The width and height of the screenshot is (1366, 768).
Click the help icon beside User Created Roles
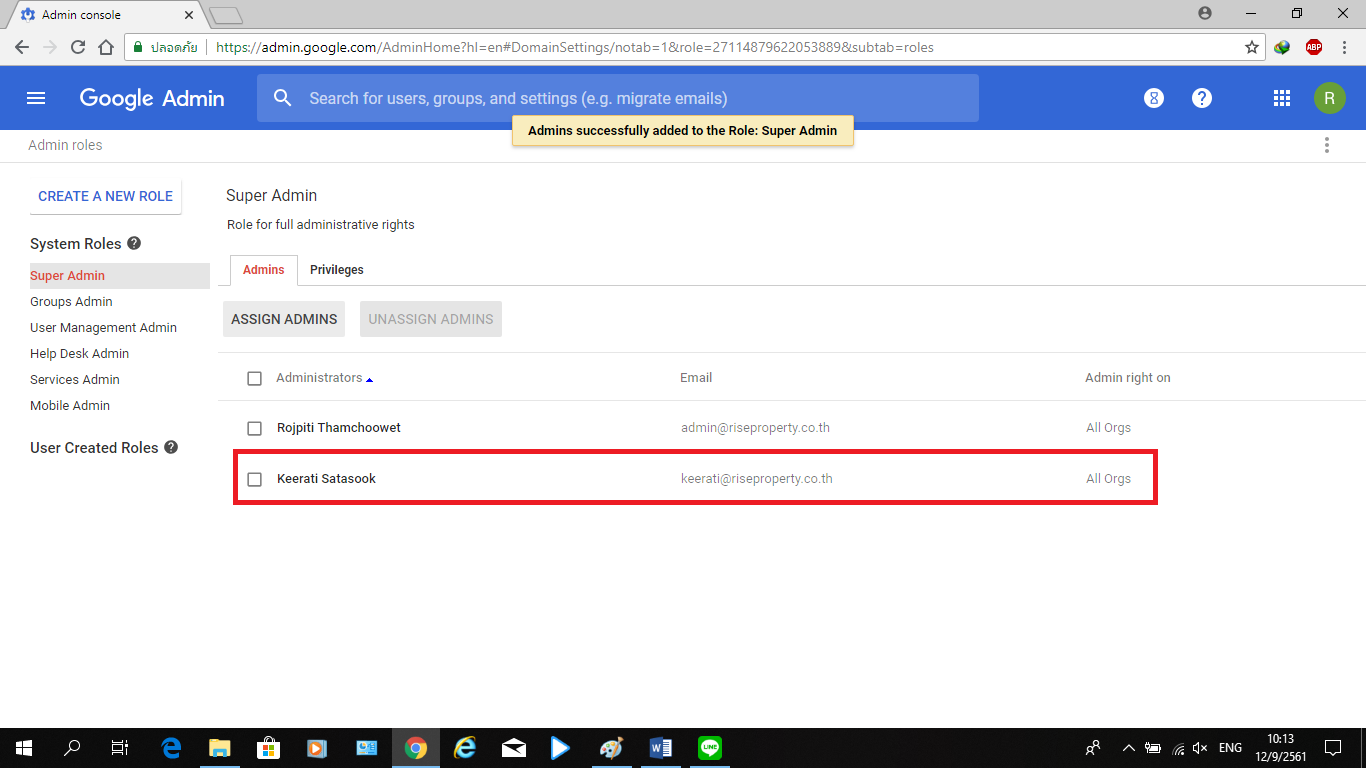pyautogui.click(x=171, y=447)
